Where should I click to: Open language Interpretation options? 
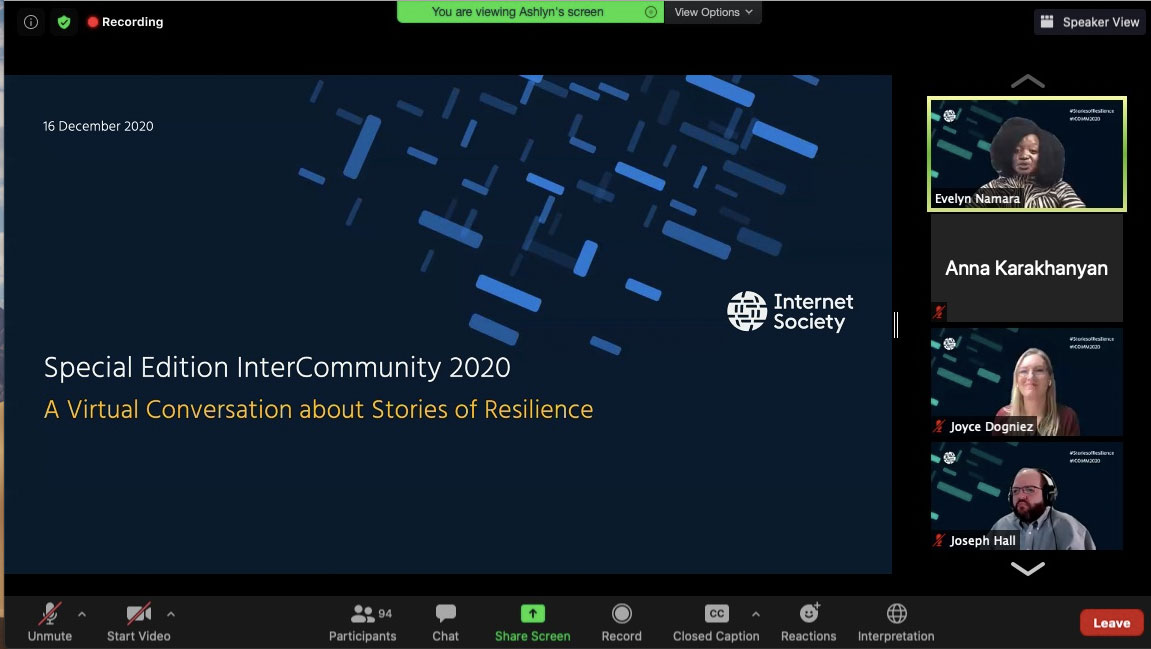pyautogui.click(x=896, y=622)
